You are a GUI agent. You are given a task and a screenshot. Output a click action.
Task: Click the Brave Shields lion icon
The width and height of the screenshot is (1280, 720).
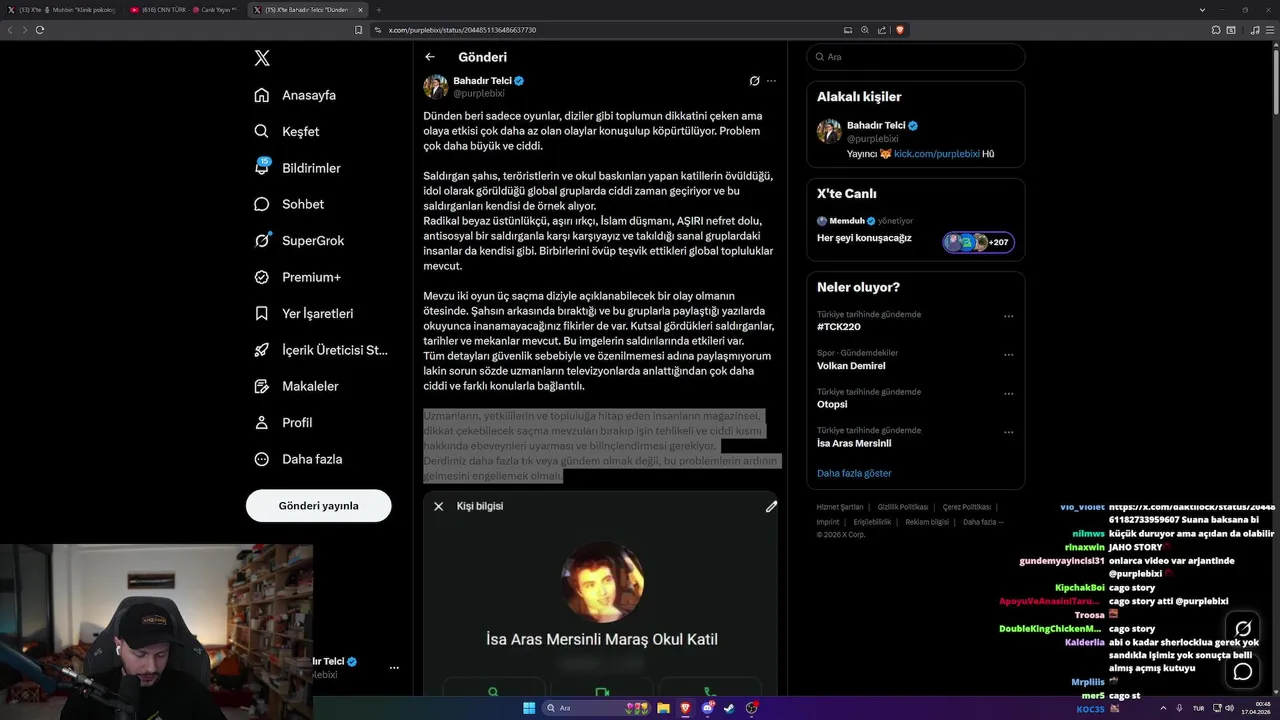900,30
